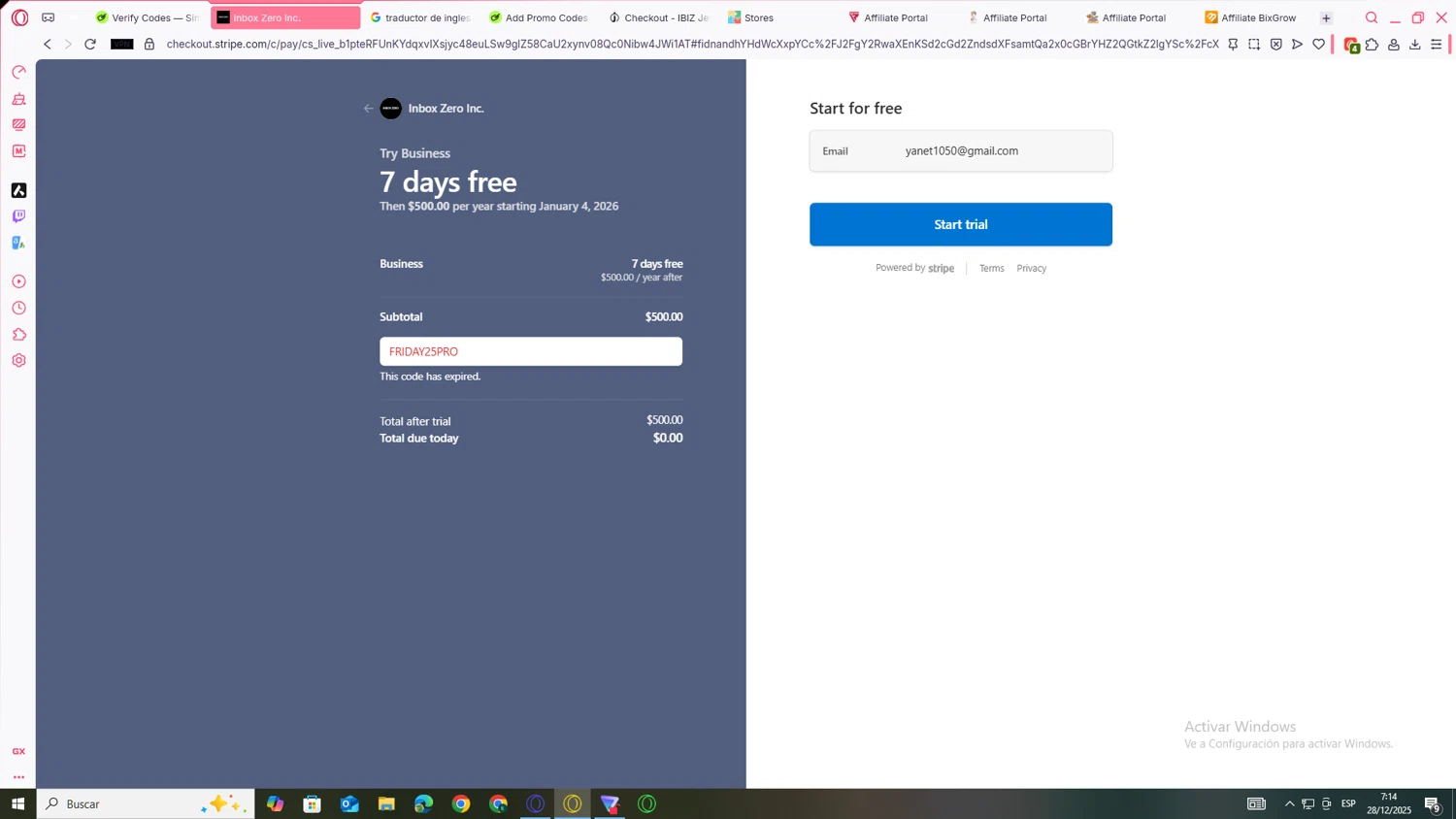This screenshot has height=819, width=1456.
Task: Click the Powered by stripe link
Action: pos(914,268)
